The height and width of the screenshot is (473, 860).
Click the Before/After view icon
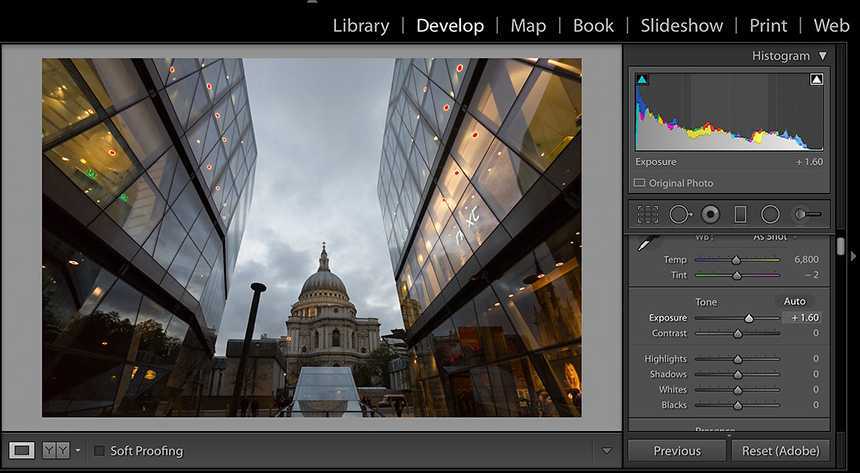(54, 451)
